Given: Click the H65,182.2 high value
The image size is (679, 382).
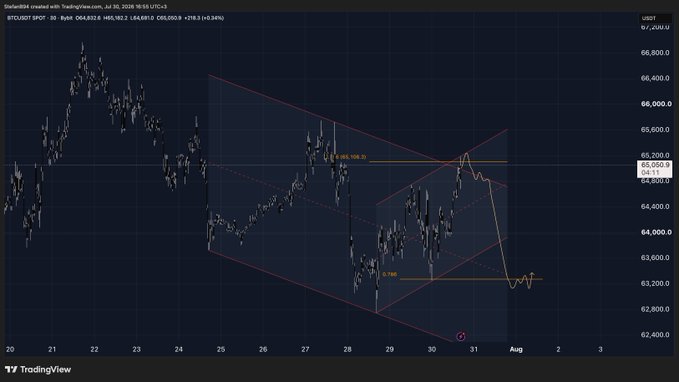Looking at the screenshot, I should click(115, 18).
